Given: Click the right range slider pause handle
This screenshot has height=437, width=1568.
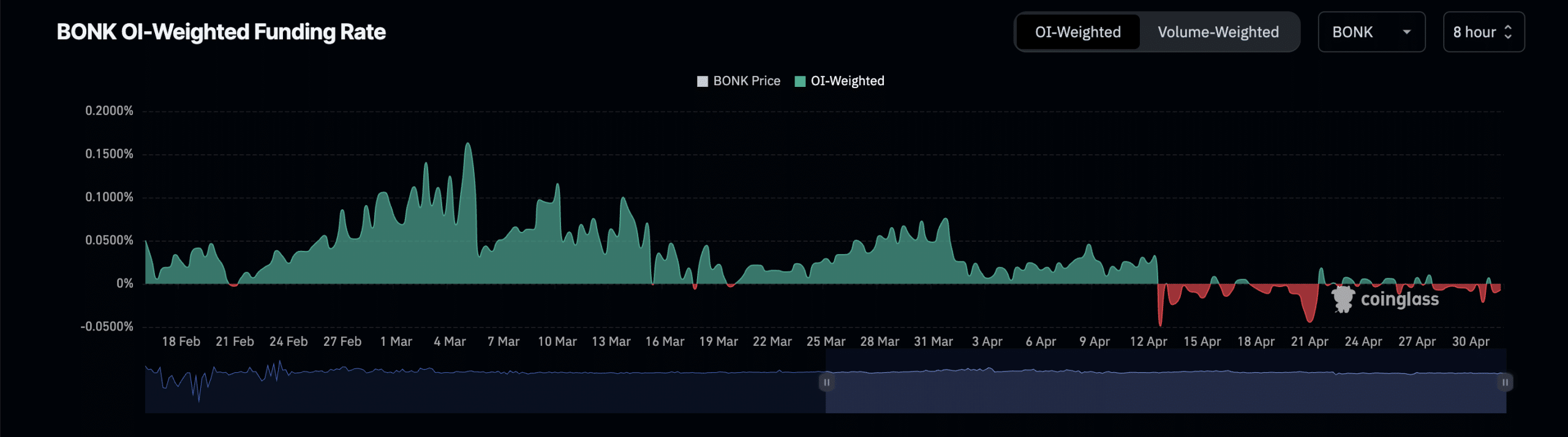Looking at the screenshot, I should [x=1505, y=383].
